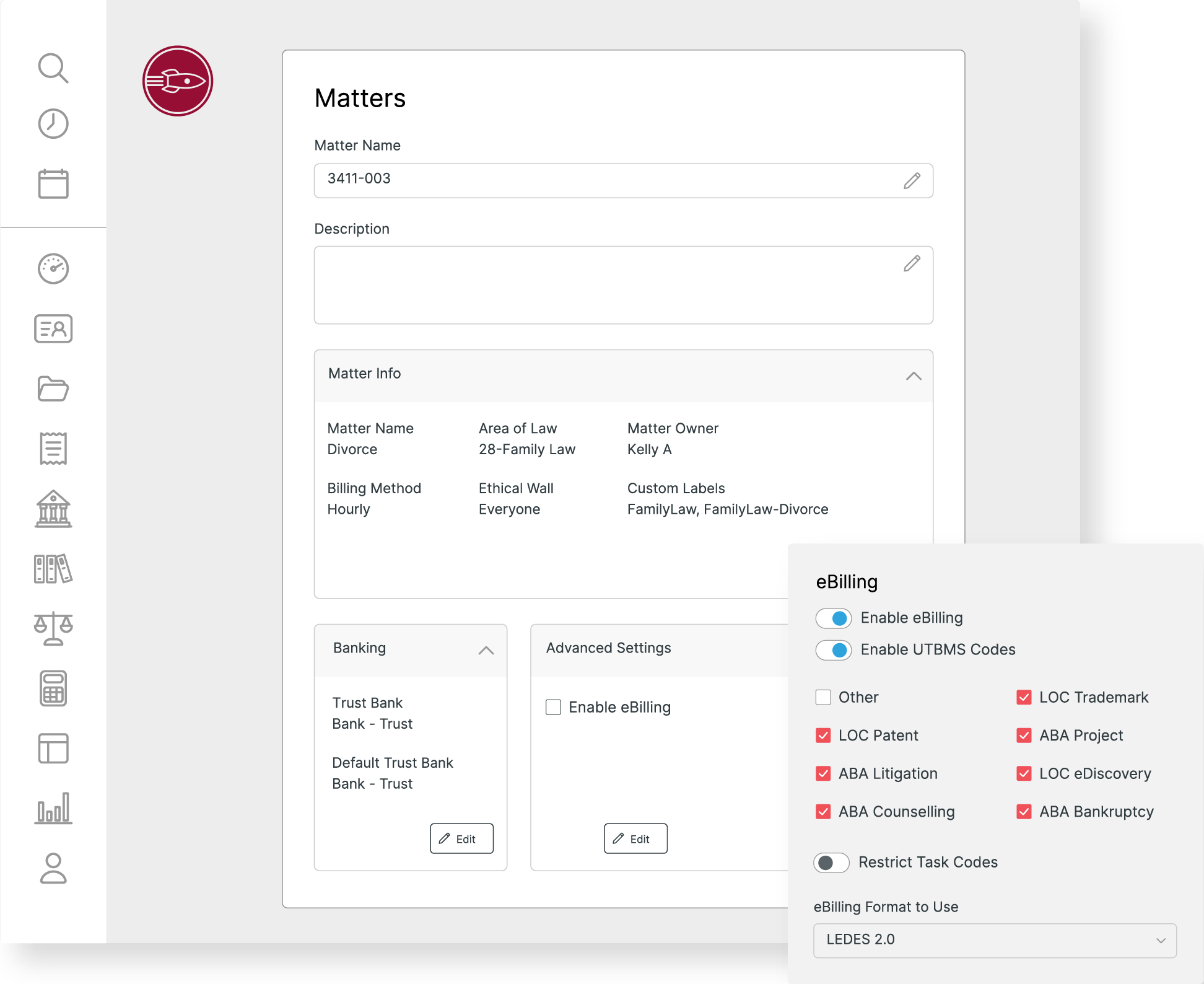Open the matters folder icon

(x=53, y=389)
